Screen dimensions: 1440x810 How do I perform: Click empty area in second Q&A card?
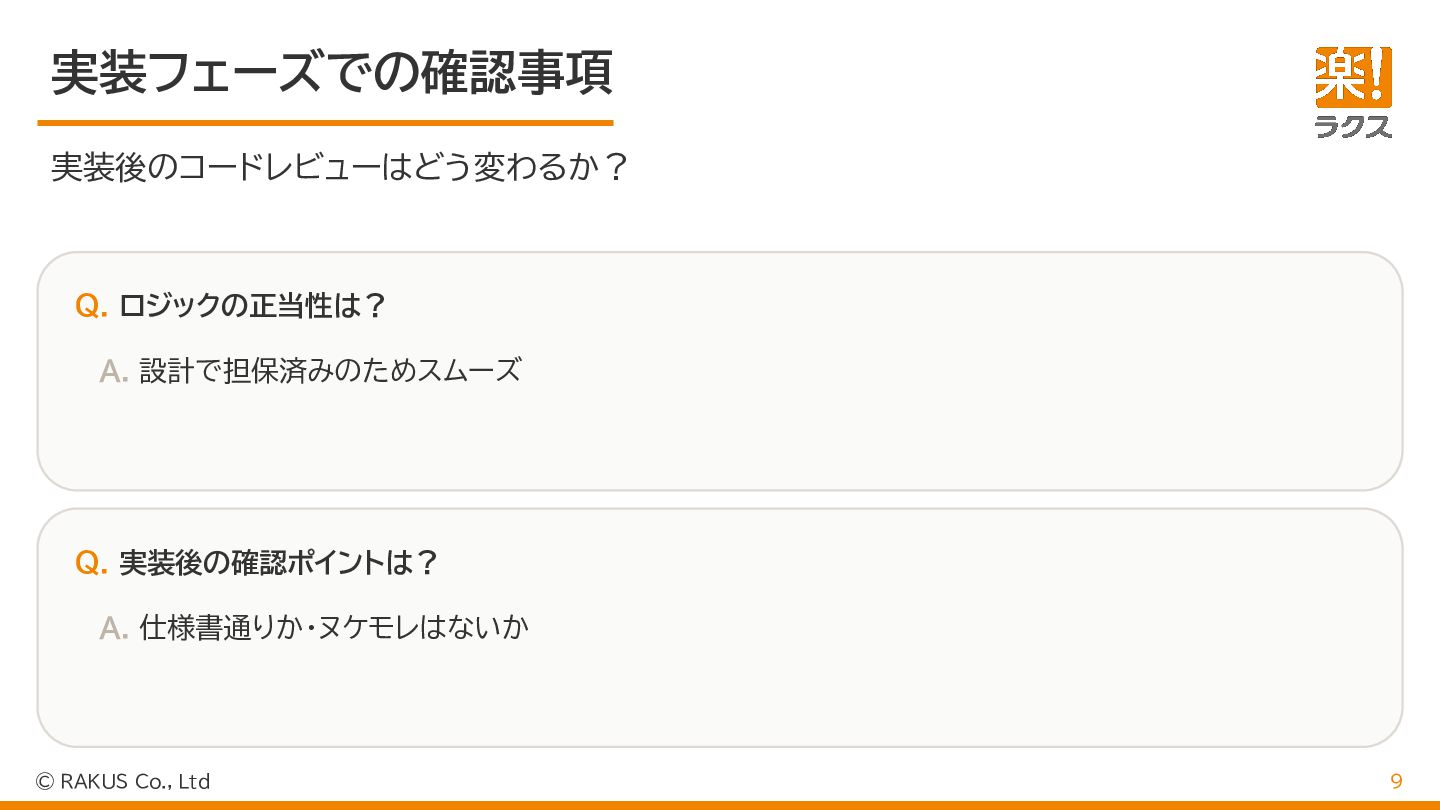point(900,690)
